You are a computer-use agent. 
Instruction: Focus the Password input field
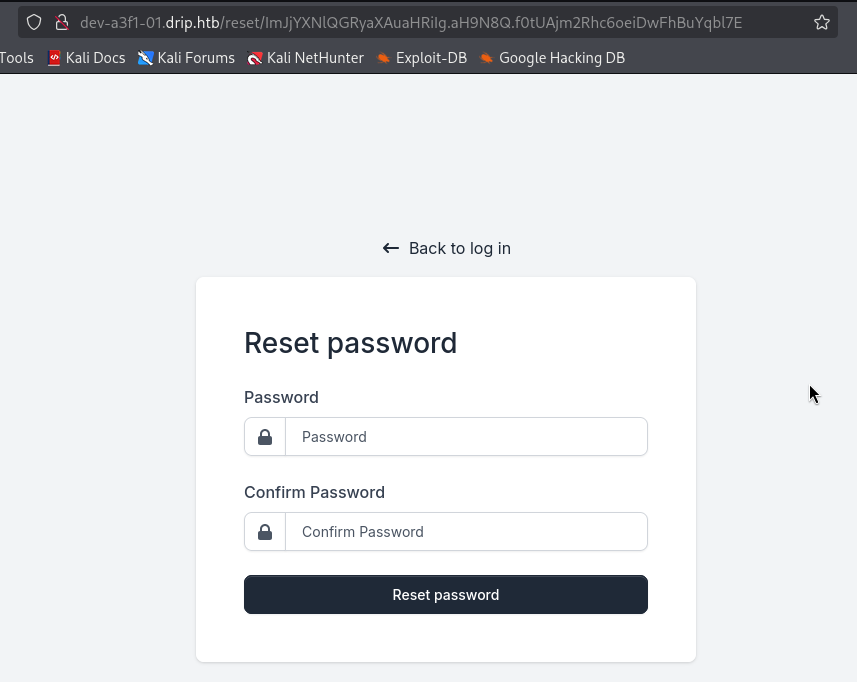click(x=466, y=437)
